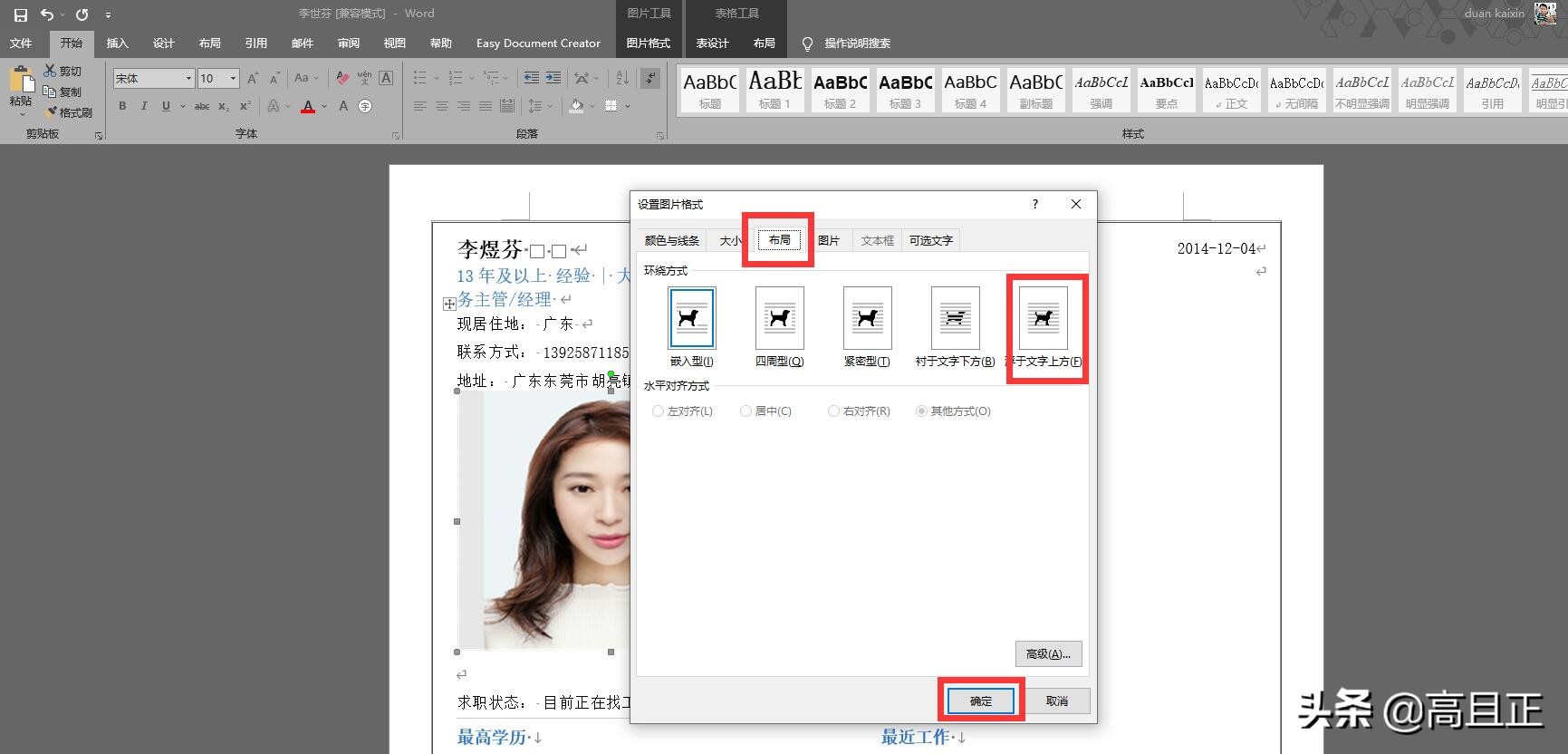Open the font size dropdown showing 10

tap(233, 78)
